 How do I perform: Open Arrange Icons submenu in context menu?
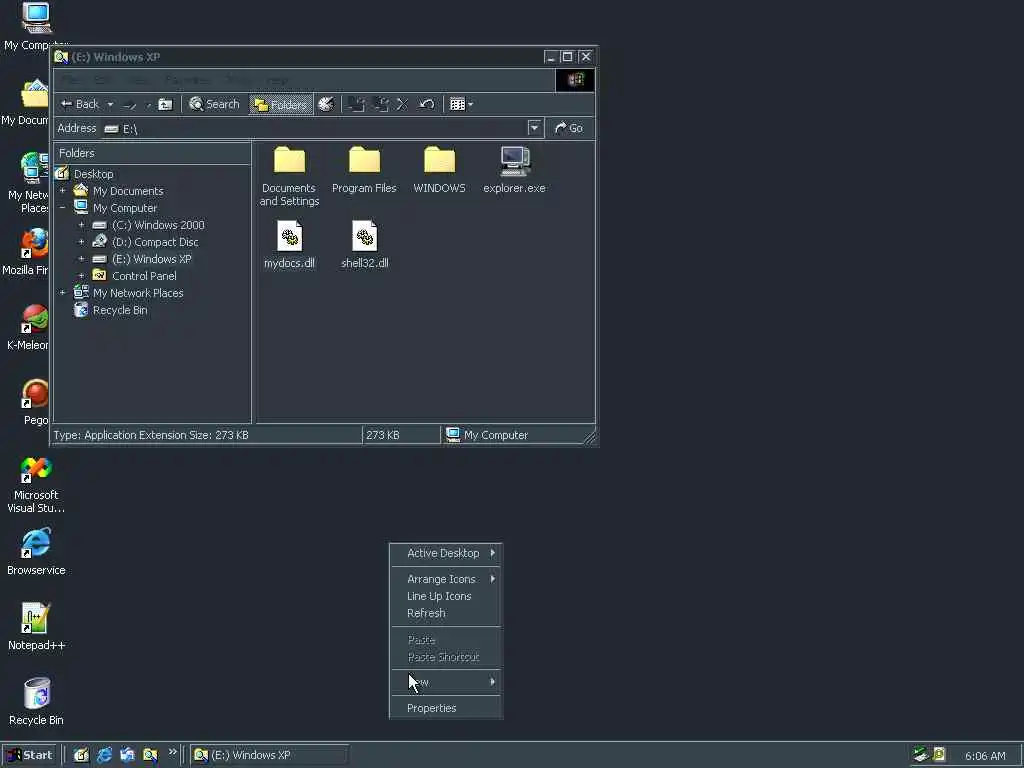tap(446, 579)
